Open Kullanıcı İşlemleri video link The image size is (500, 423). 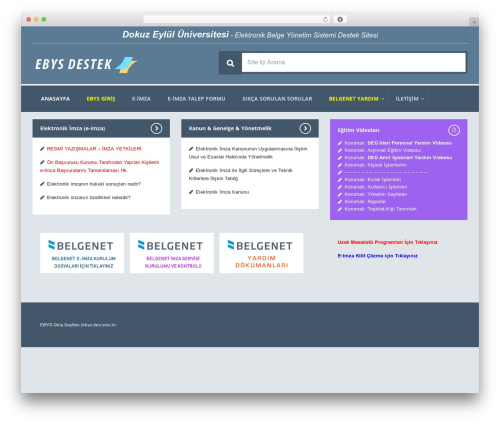pos(376,187)
